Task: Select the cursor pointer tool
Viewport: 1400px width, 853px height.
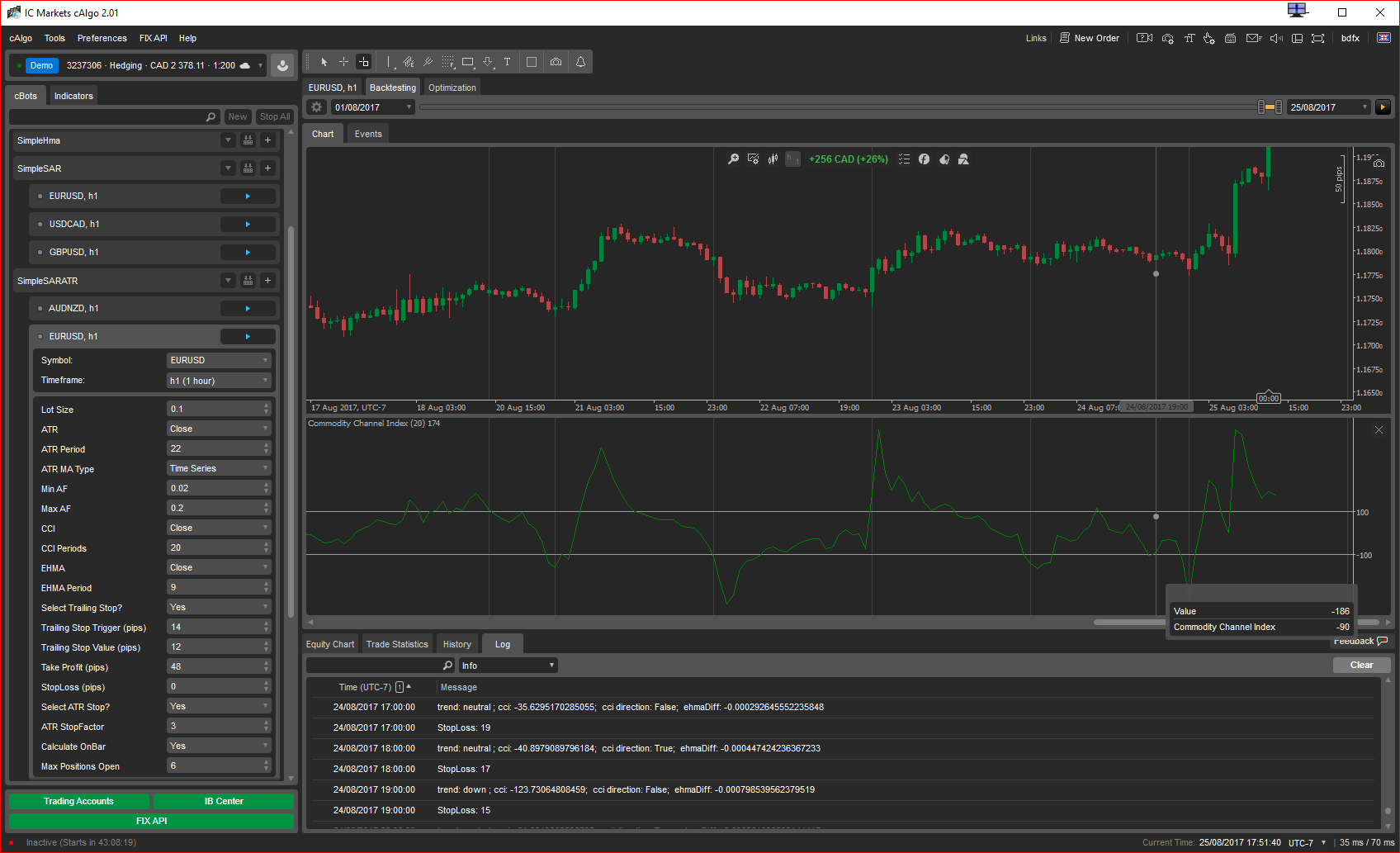Action: point(324,62)
